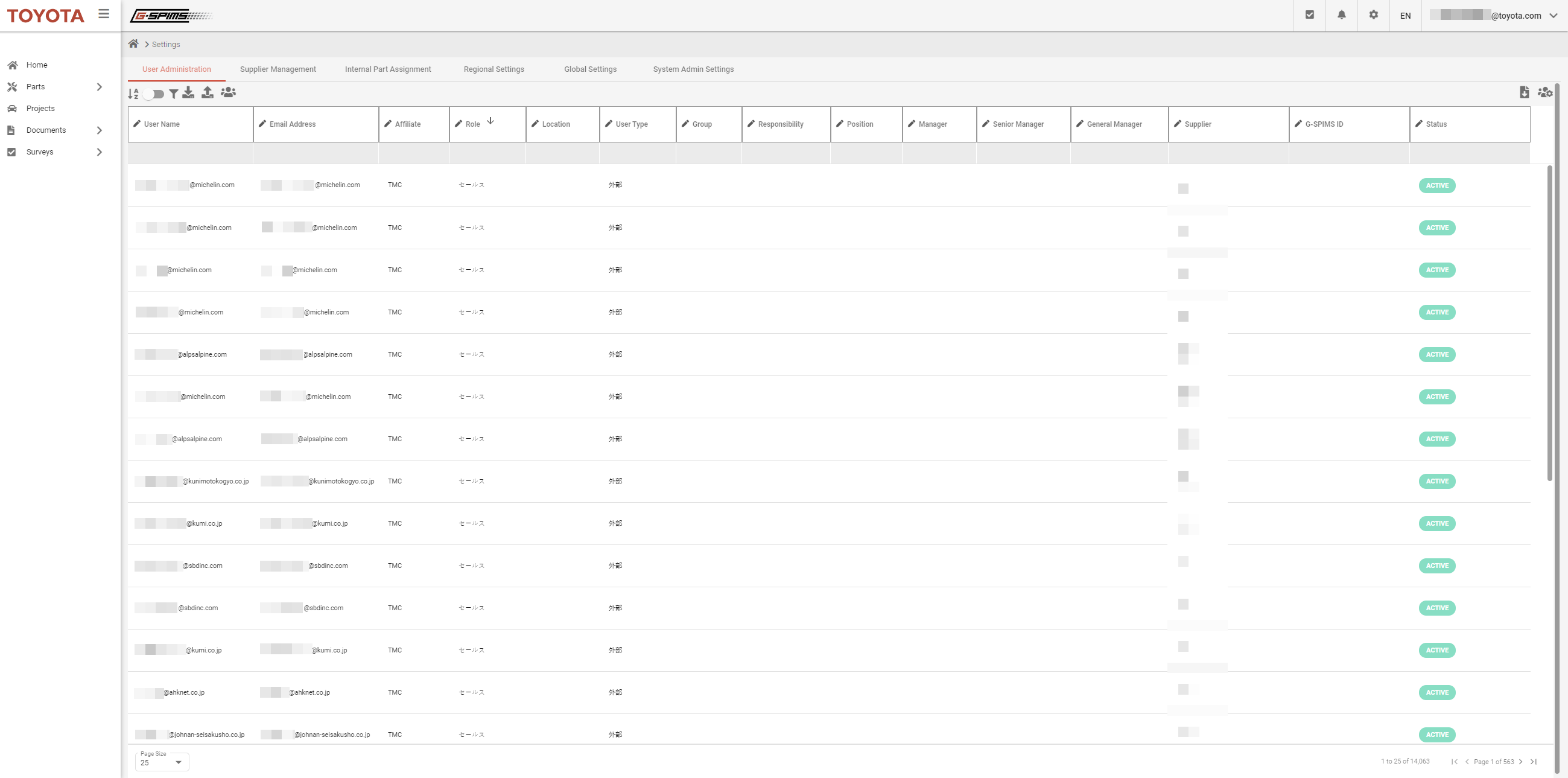Toggle the switch beside the sort icon
The height and width of the screenshot is (778, 1568).
pos(154,94)
